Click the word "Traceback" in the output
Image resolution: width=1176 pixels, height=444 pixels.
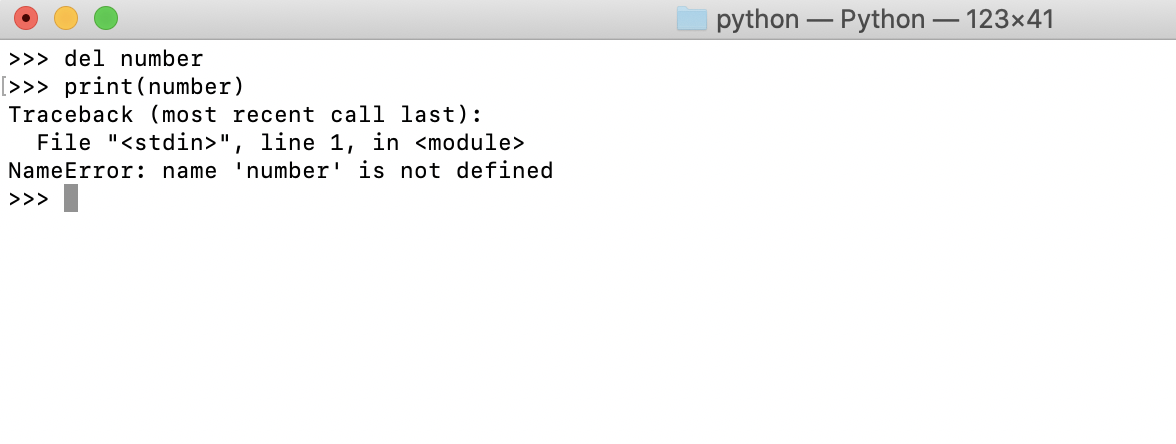click(x=70, y=115)
